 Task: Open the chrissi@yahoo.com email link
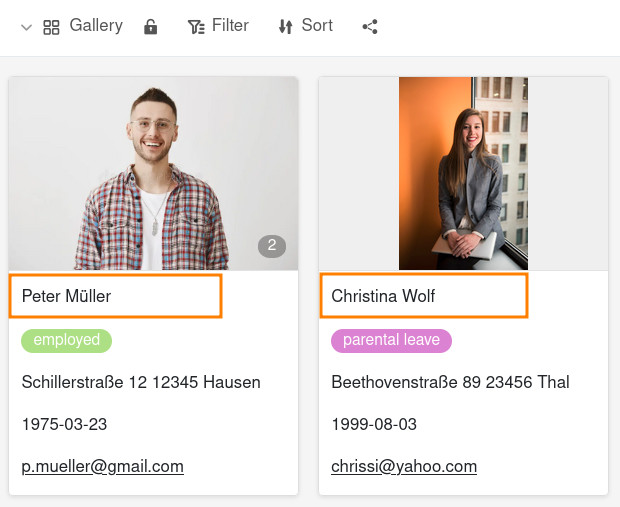[404, 466]
